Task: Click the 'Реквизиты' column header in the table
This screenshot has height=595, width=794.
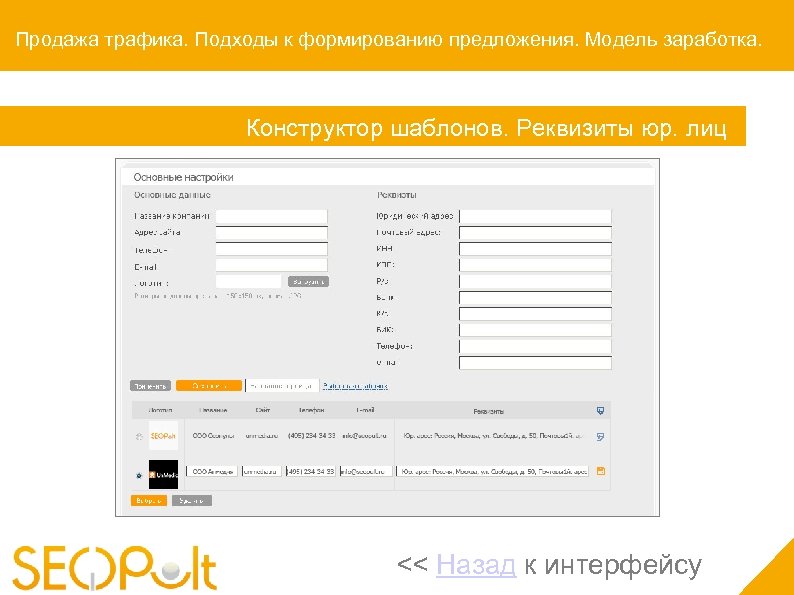Action: pyautogui.click(x=489, y=411)
